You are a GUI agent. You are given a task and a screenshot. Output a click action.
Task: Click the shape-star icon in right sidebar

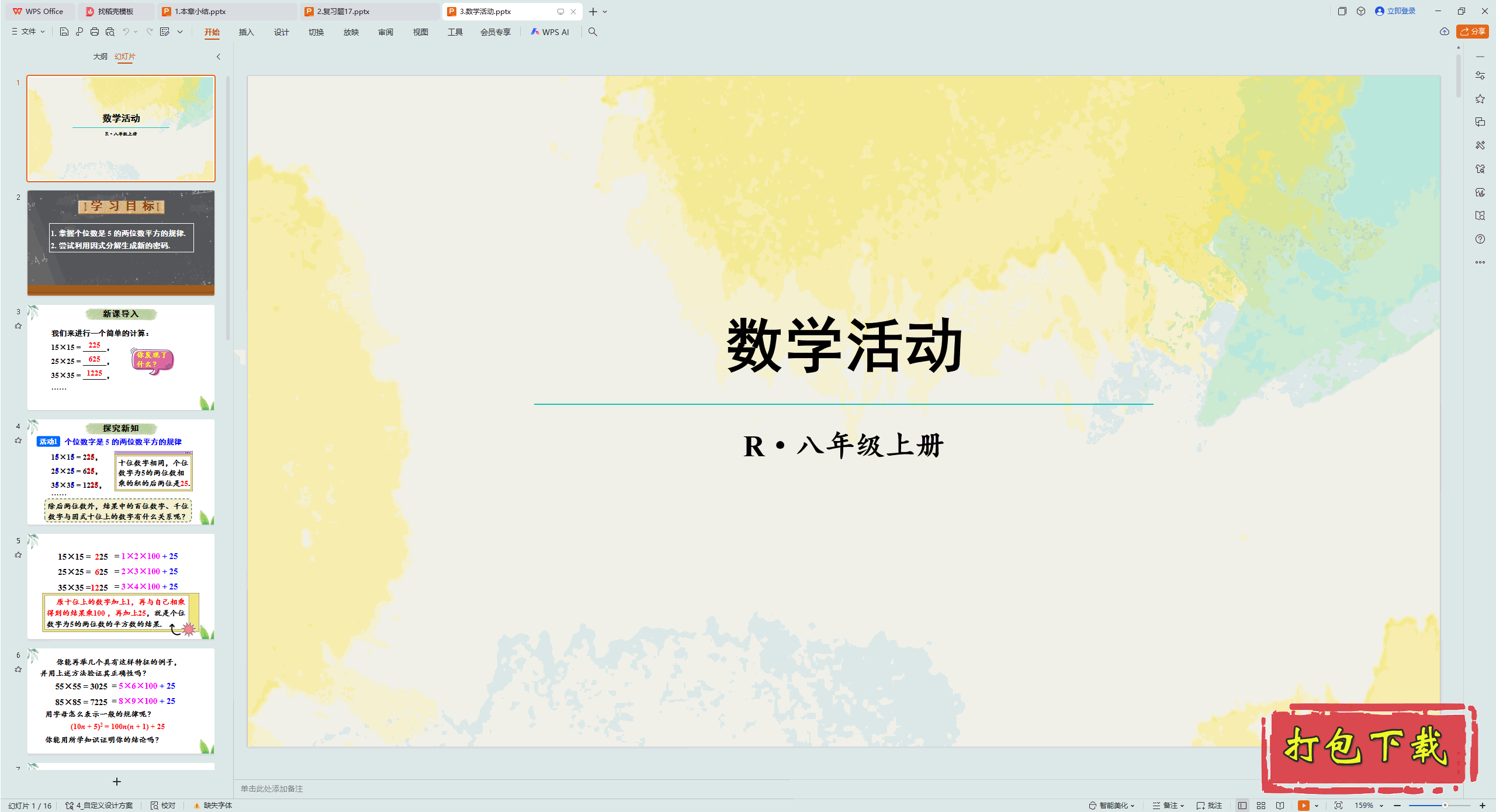[x=1480, y=169]
